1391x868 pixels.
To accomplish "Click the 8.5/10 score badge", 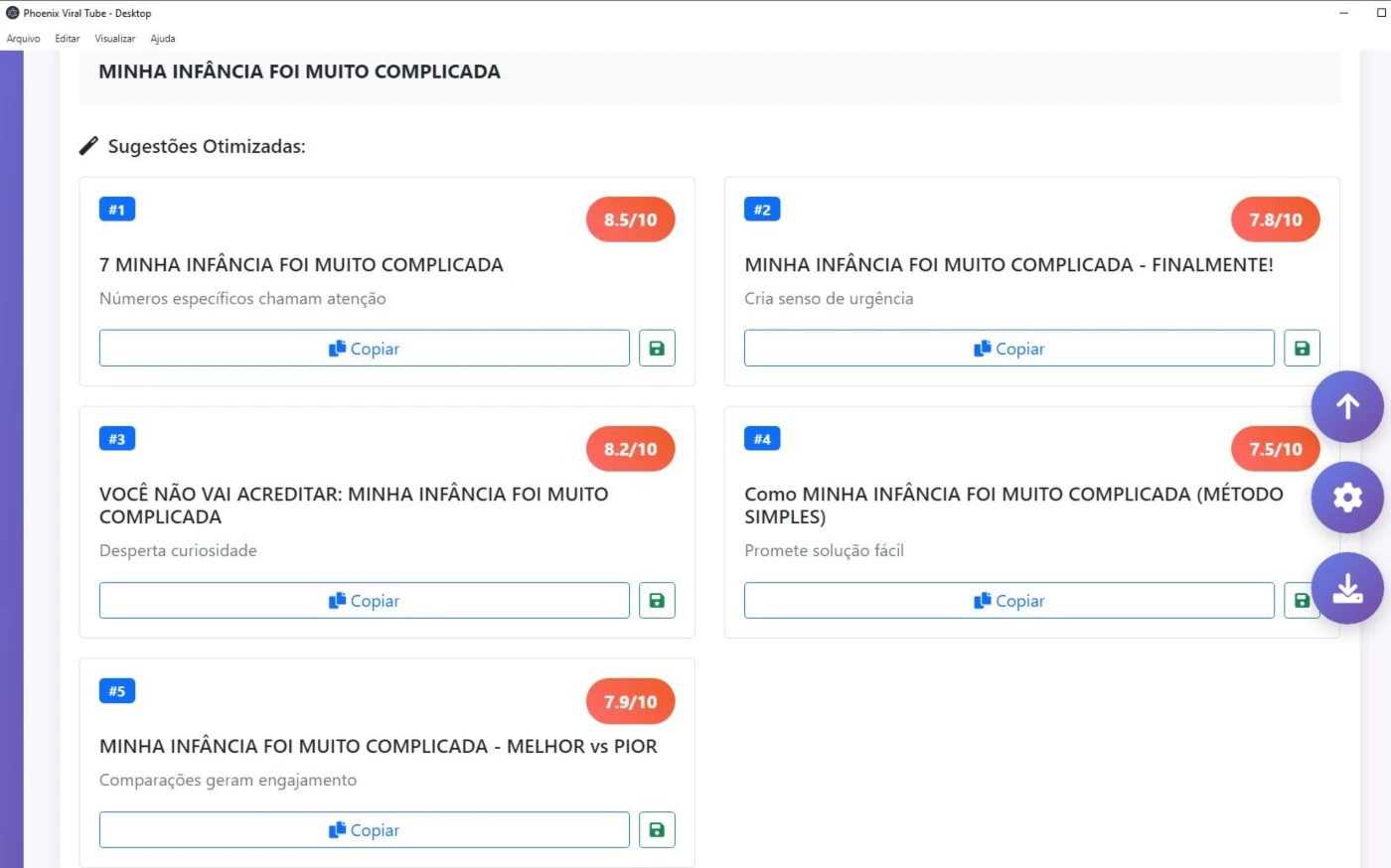I will pos(631,219).
